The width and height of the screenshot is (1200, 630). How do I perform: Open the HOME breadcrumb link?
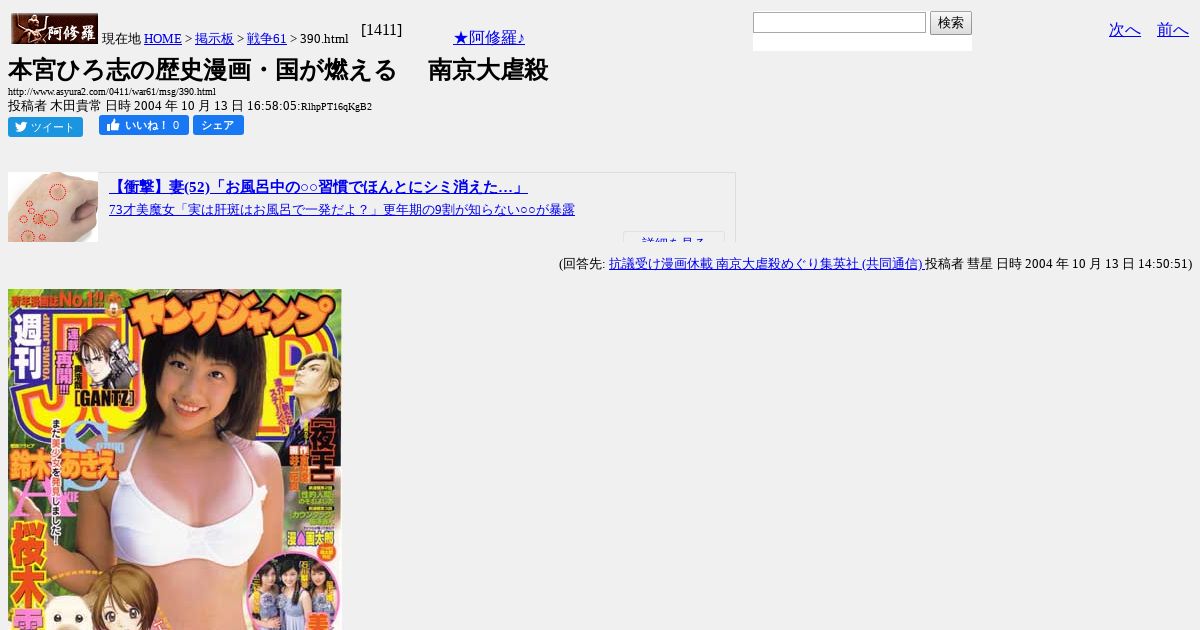pos(163,39)
